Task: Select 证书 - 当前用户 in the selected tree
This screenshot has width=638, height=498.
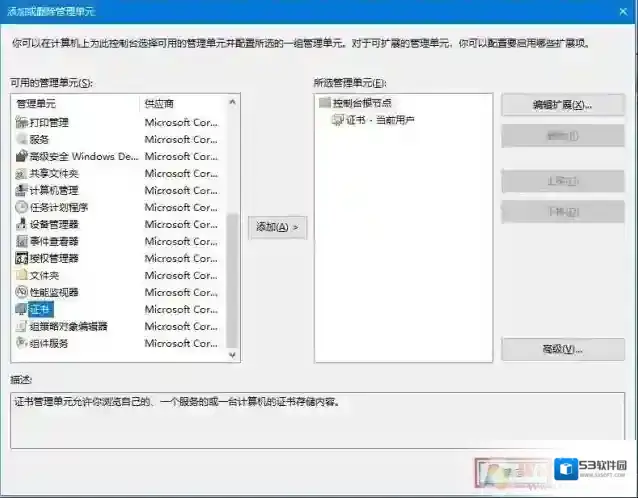Action: pyautogui.click(x=379, y=120)
